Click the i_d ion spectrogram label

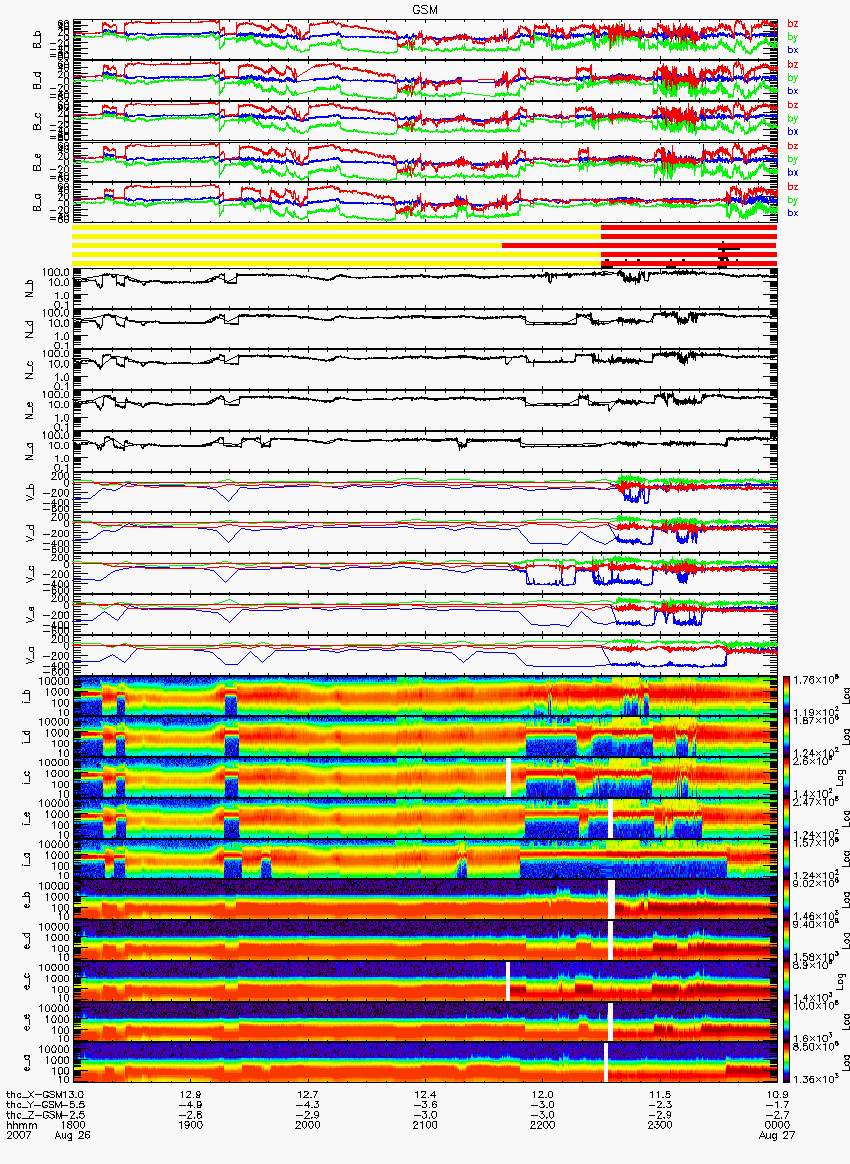27,737
